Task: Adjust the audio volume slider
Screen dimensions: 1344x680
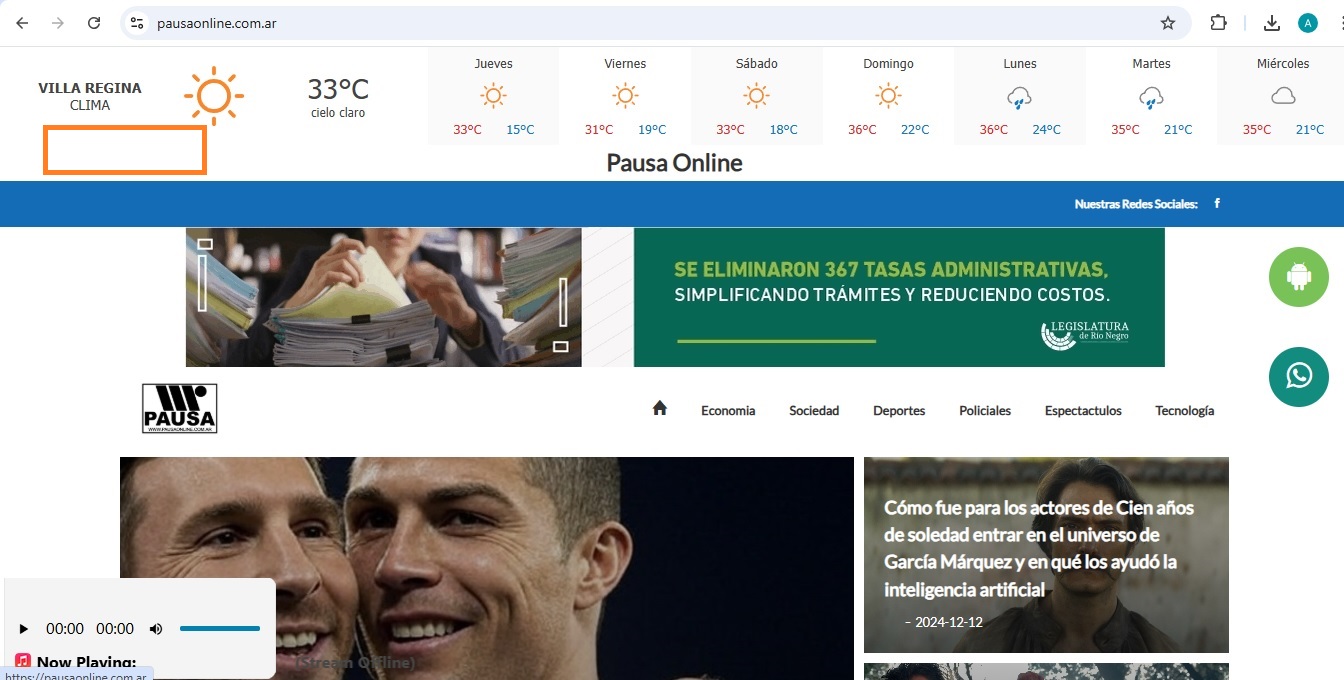Action: [220, 629]
